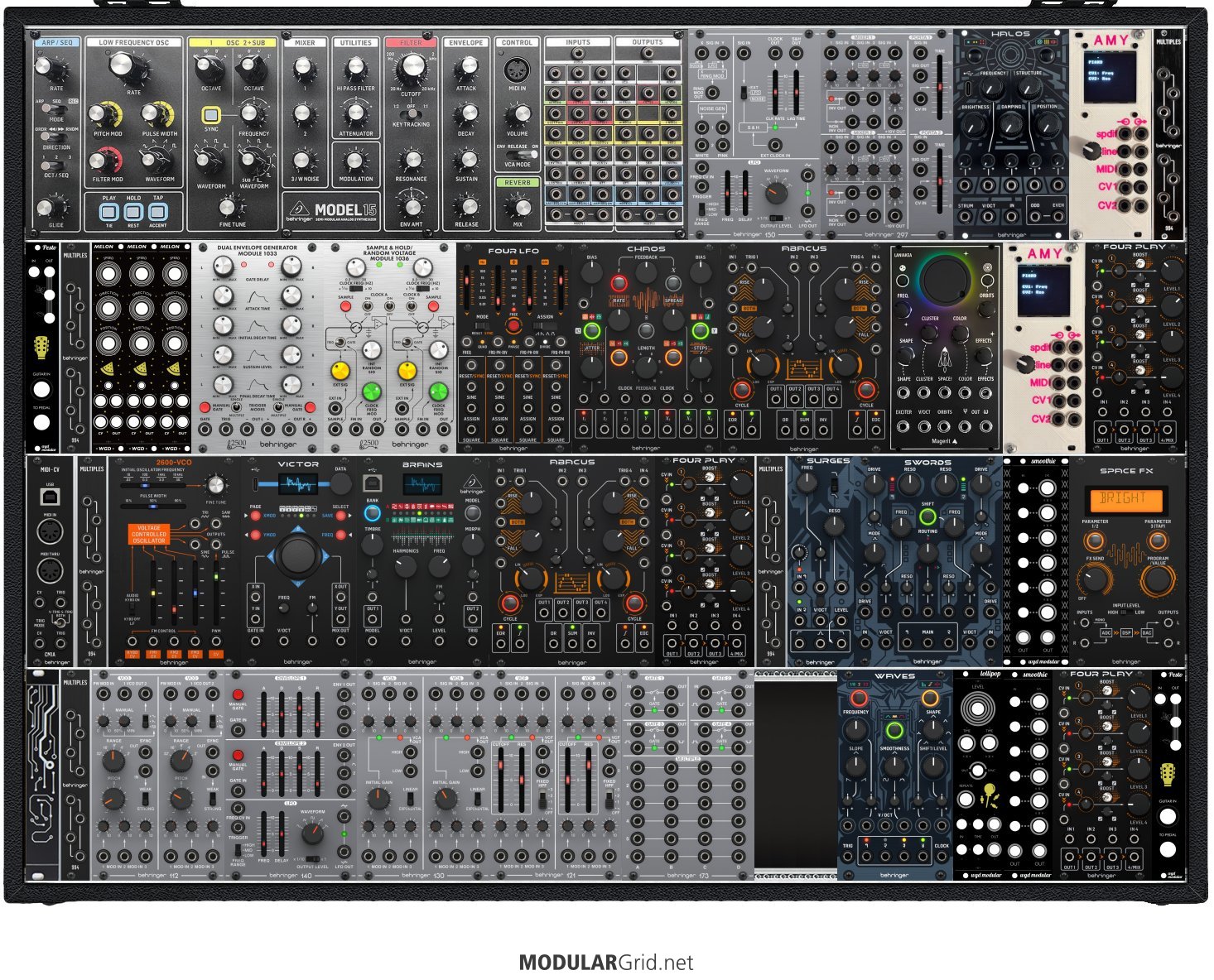Click the Space FX BRIGHT display
The width and height of the screenshot is (1214, 980).
tap(1125, 499)
